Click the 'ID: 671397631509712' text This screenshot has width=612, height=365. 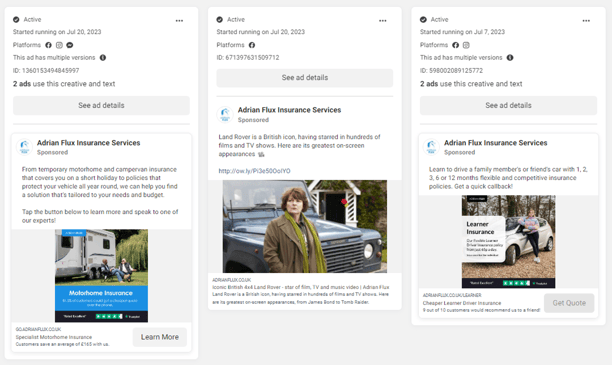248,57
